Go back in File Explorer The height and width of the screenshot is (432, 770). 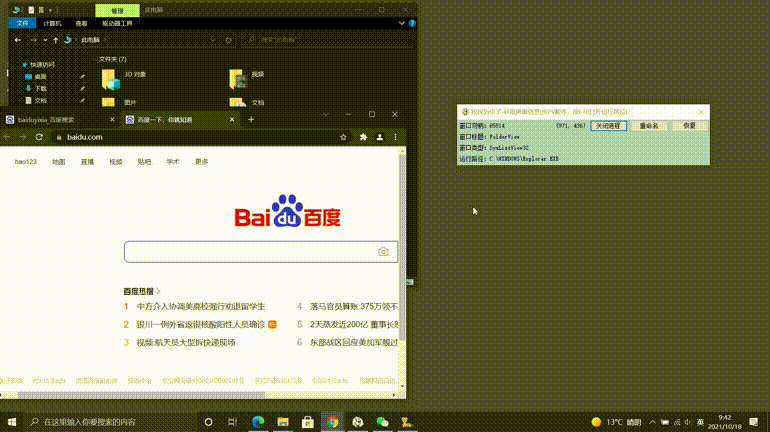coord(18,40)
